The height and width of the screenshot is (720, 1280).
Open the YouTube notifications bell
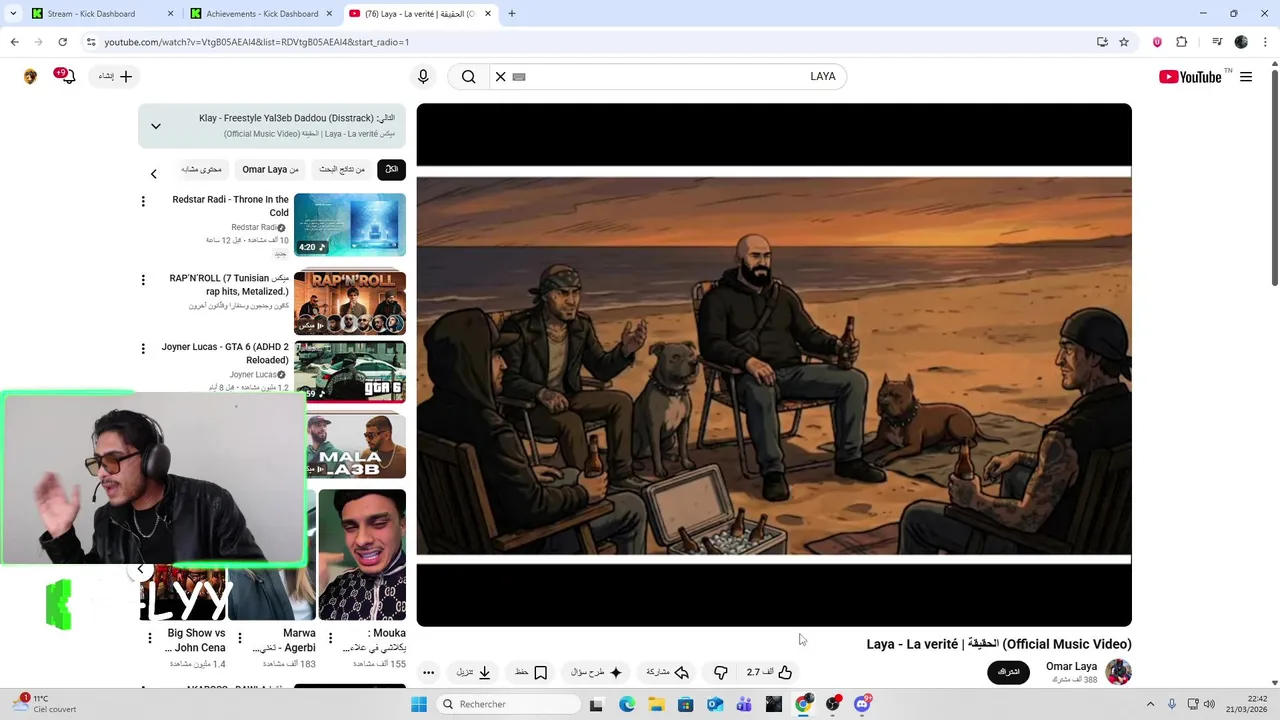[67, 76]
